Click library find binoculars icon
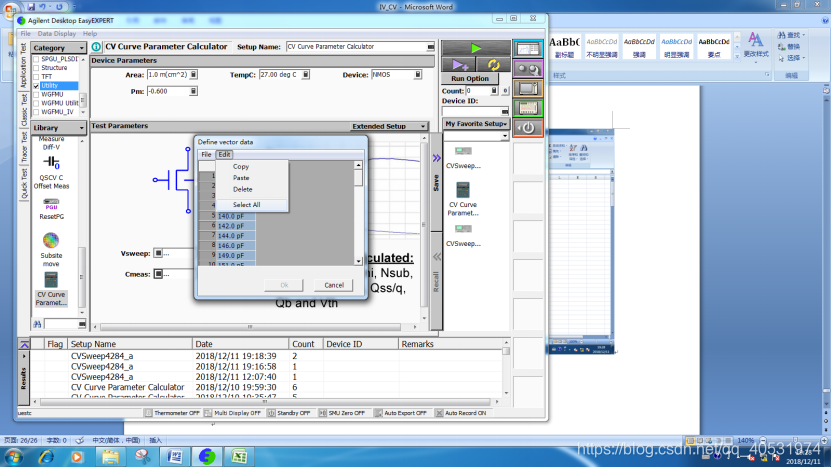 pyautogui.click(x=37, y=324)
